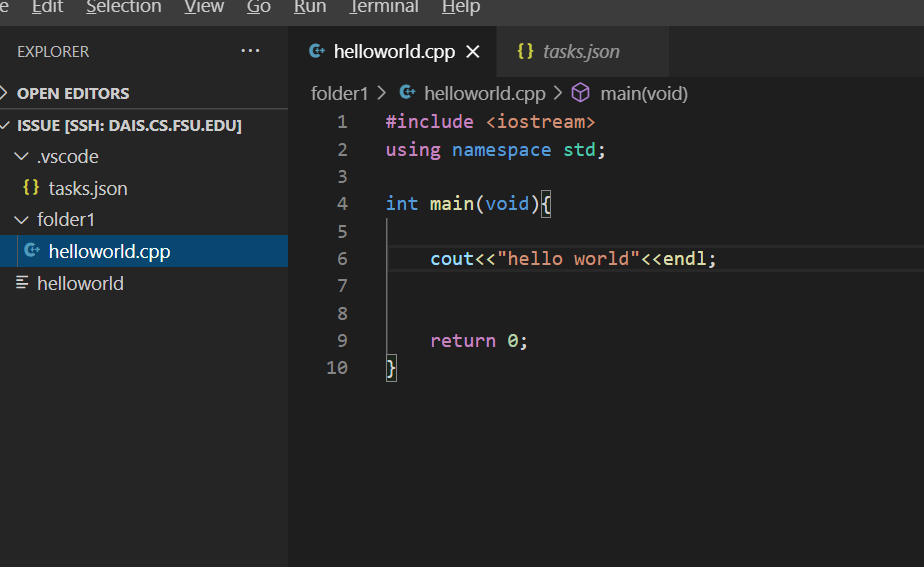
Task: Open tasks.json in the explorer tree
Action: pos(88,189)
